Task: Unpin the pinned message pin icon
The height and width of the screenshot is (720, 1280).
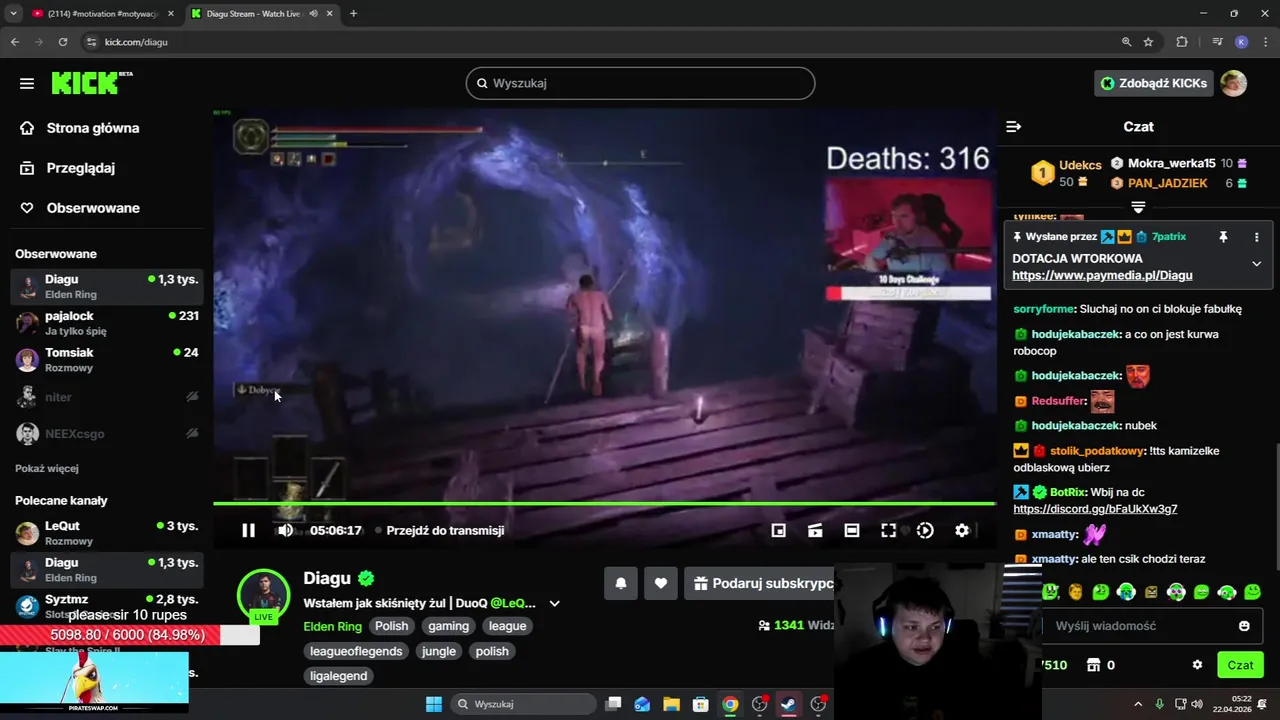Action: (x=1223, y=237)
